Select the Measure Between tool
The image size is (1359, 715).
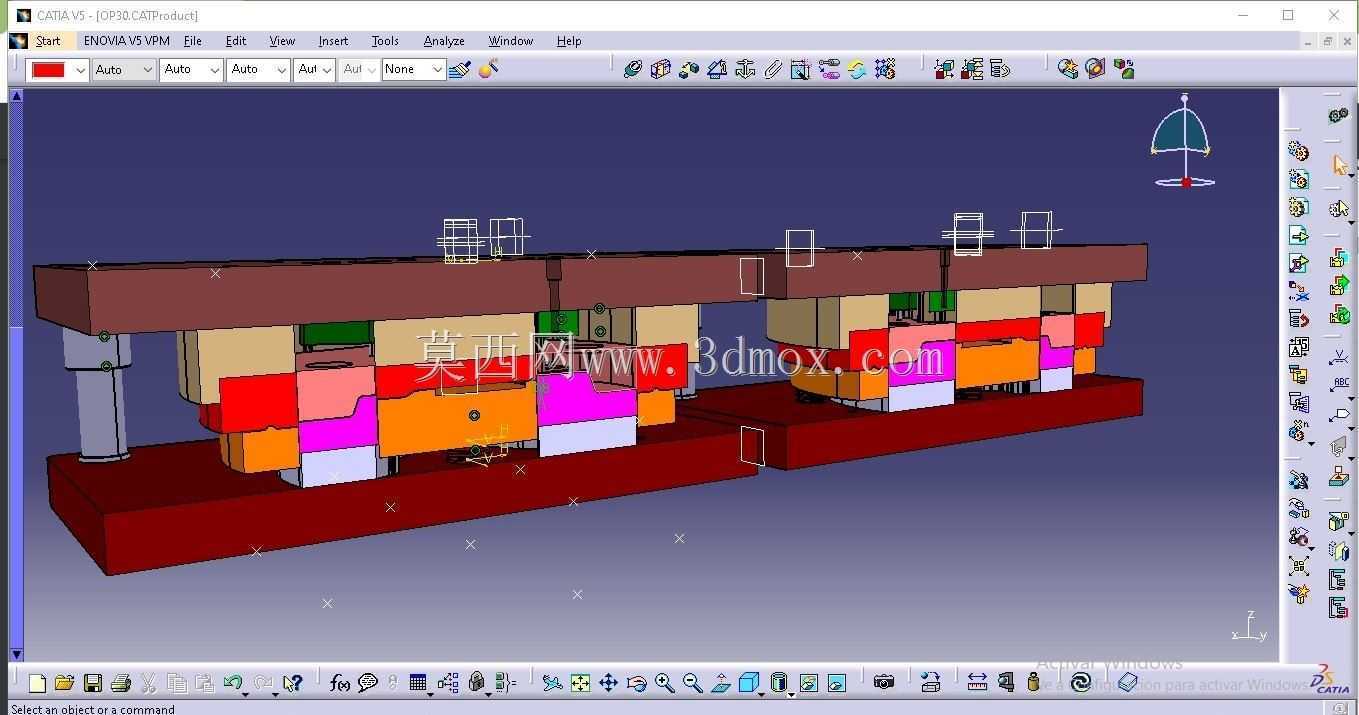977,682
